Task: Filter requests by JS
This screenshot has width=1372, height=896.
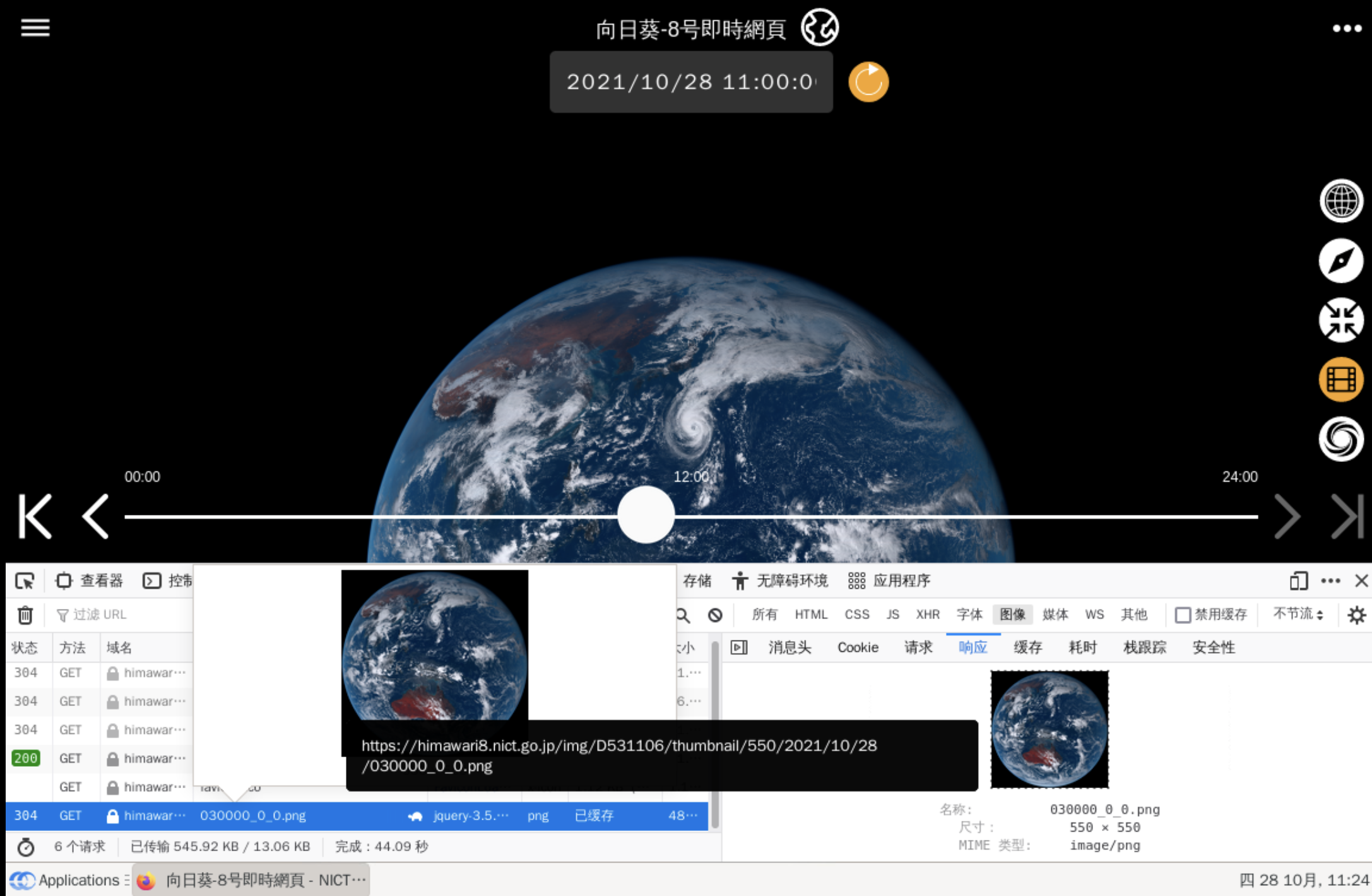Action: point(892,615)
